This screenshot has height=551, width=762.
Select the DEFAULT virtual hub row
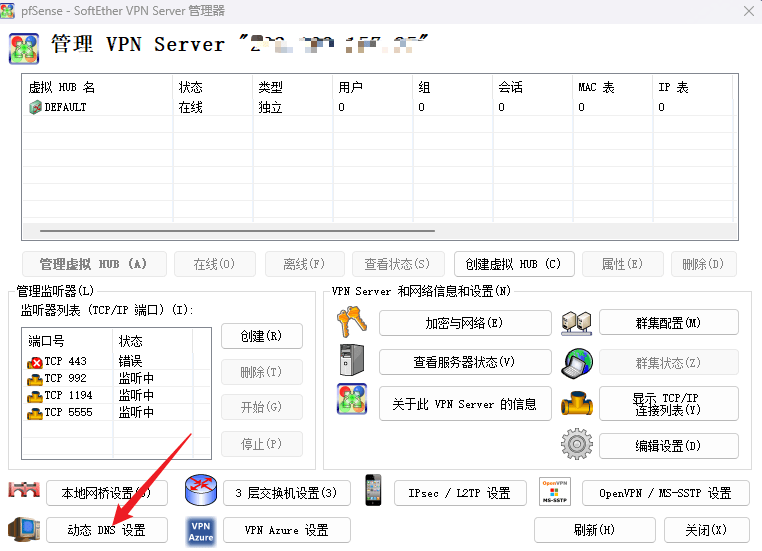pos(66,107)
